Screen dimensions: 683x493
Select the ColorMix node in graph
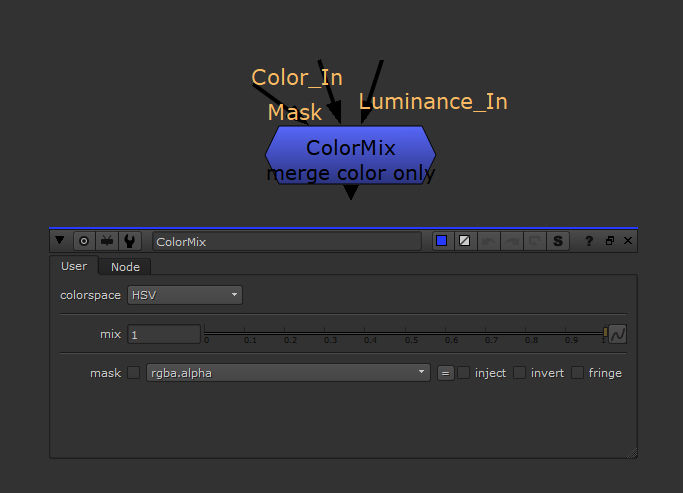tap(351, 155)
